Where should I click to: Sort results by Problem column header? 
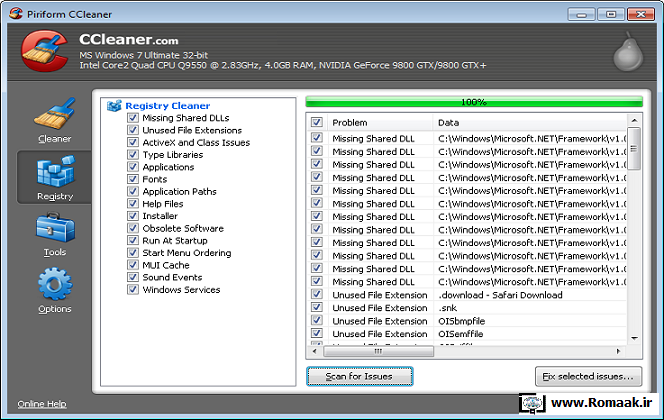(379, 122)
